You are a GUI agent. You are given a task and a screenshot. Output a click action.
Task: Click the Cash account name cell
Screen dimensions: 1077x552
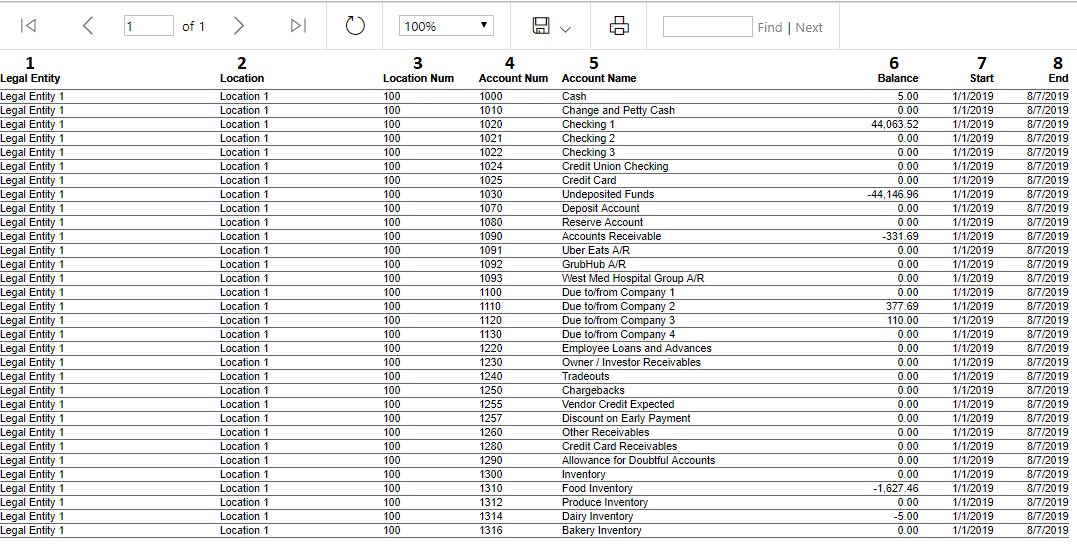pyautogui.click(x=574, y=96)
